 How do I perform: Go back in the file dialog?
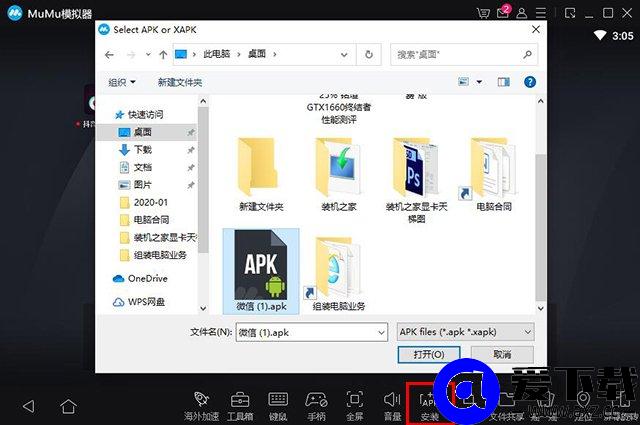109,55
